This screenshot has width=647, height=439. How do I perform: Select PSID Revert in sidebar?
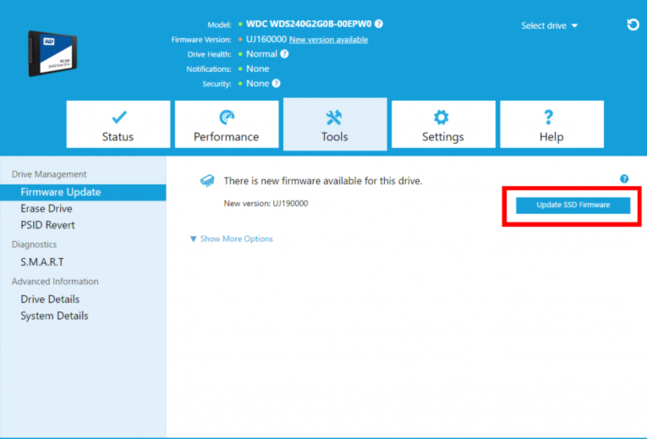(x=48, y=225)
